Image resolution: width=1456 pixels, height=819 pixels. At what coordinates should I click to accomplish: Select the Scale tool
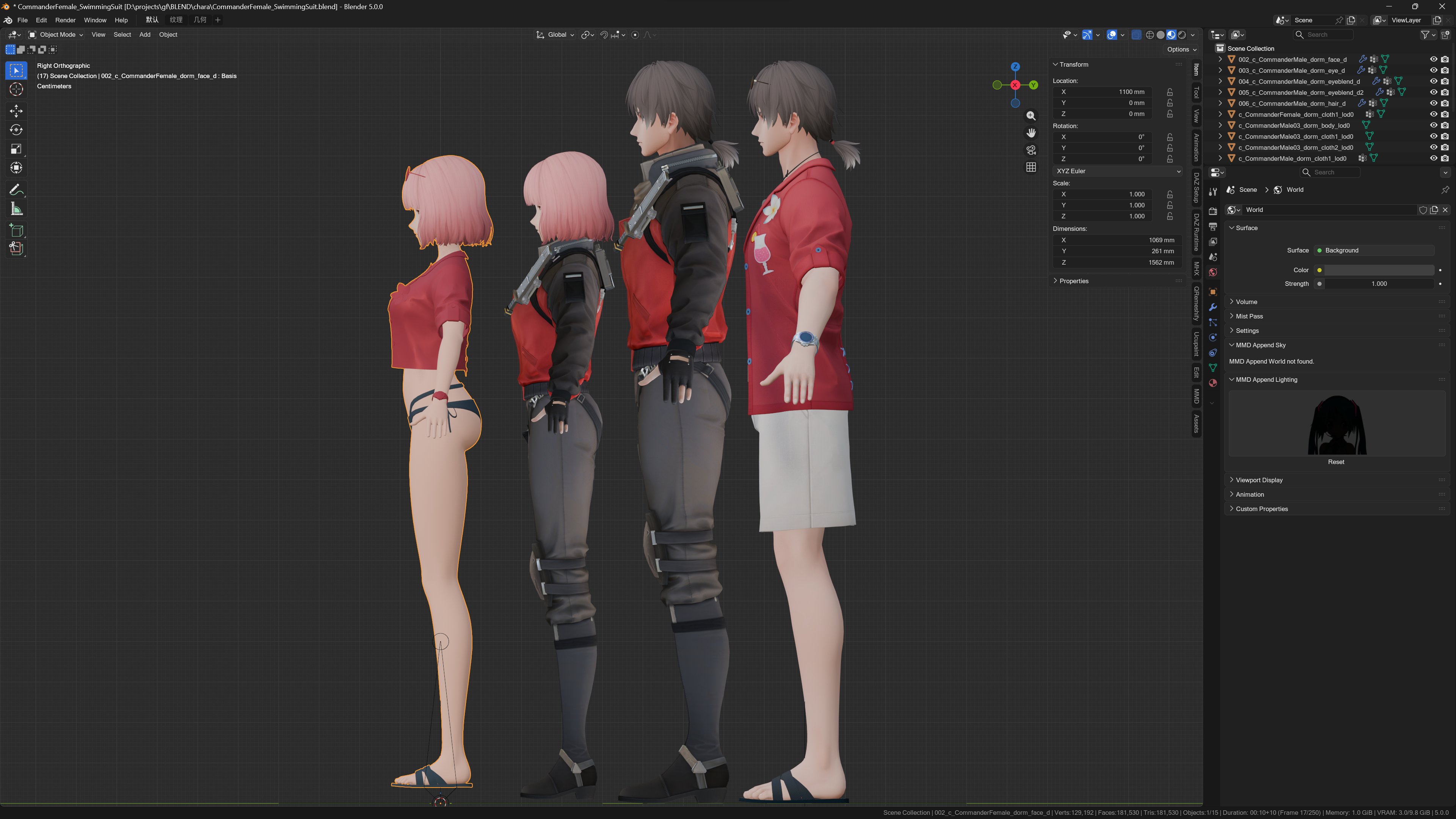(16, 149)
